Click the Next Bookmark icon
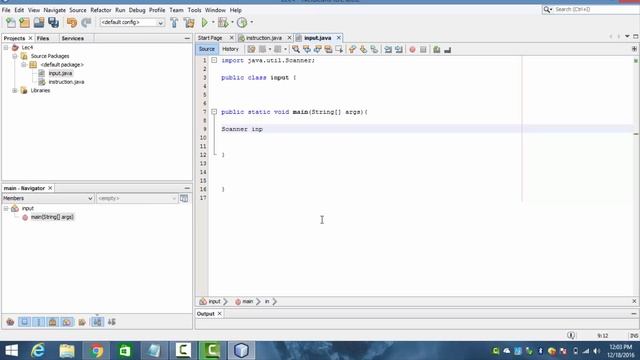 point(363,49)
